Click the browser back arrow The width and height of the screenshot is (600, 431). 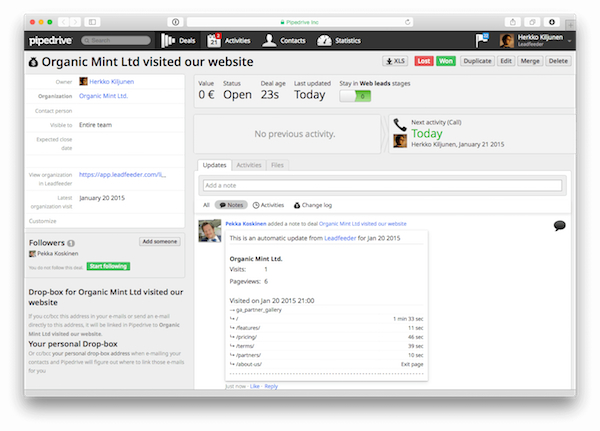[x=64, y=22]
